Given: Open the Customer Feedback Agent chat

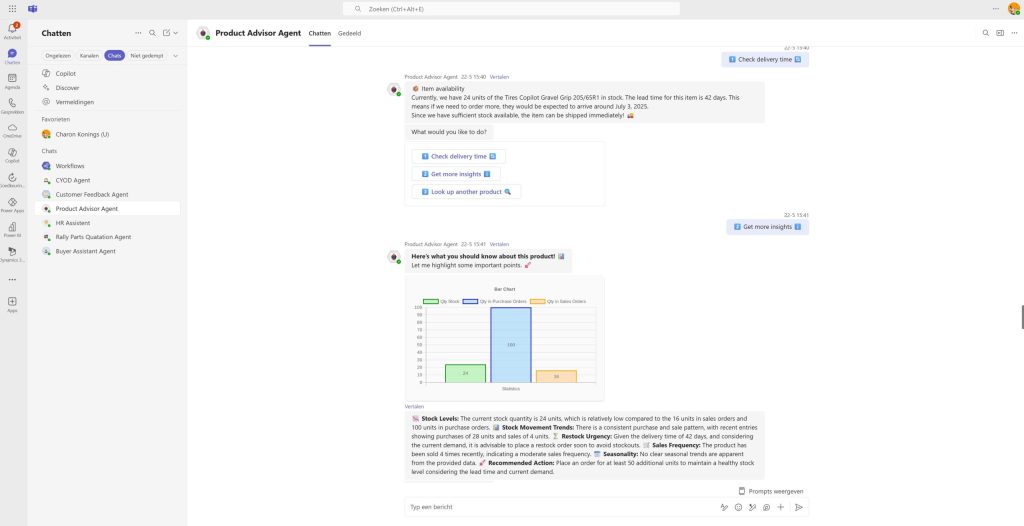Looking at the screenshot, I should click(108, 195).
